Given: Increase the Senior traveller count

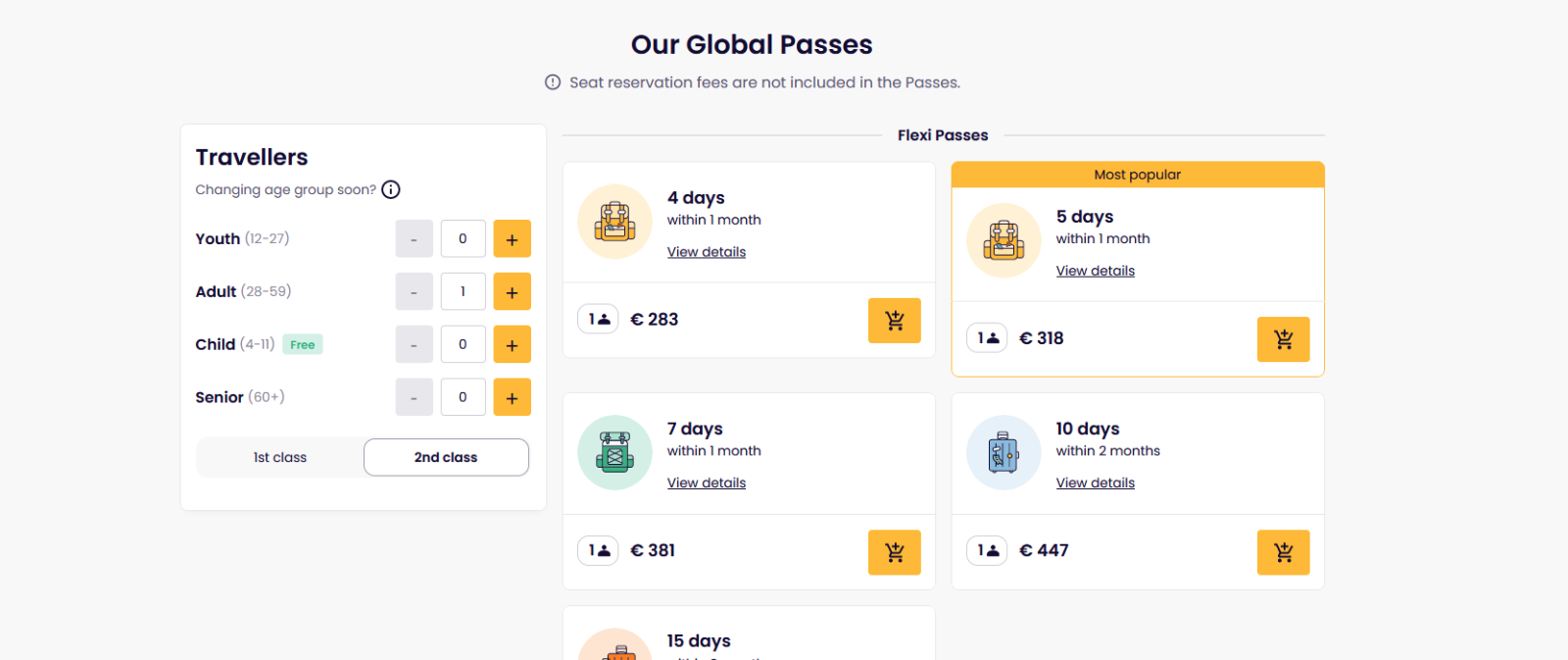Looking at the screenshot, I should [x=512, y=398].
